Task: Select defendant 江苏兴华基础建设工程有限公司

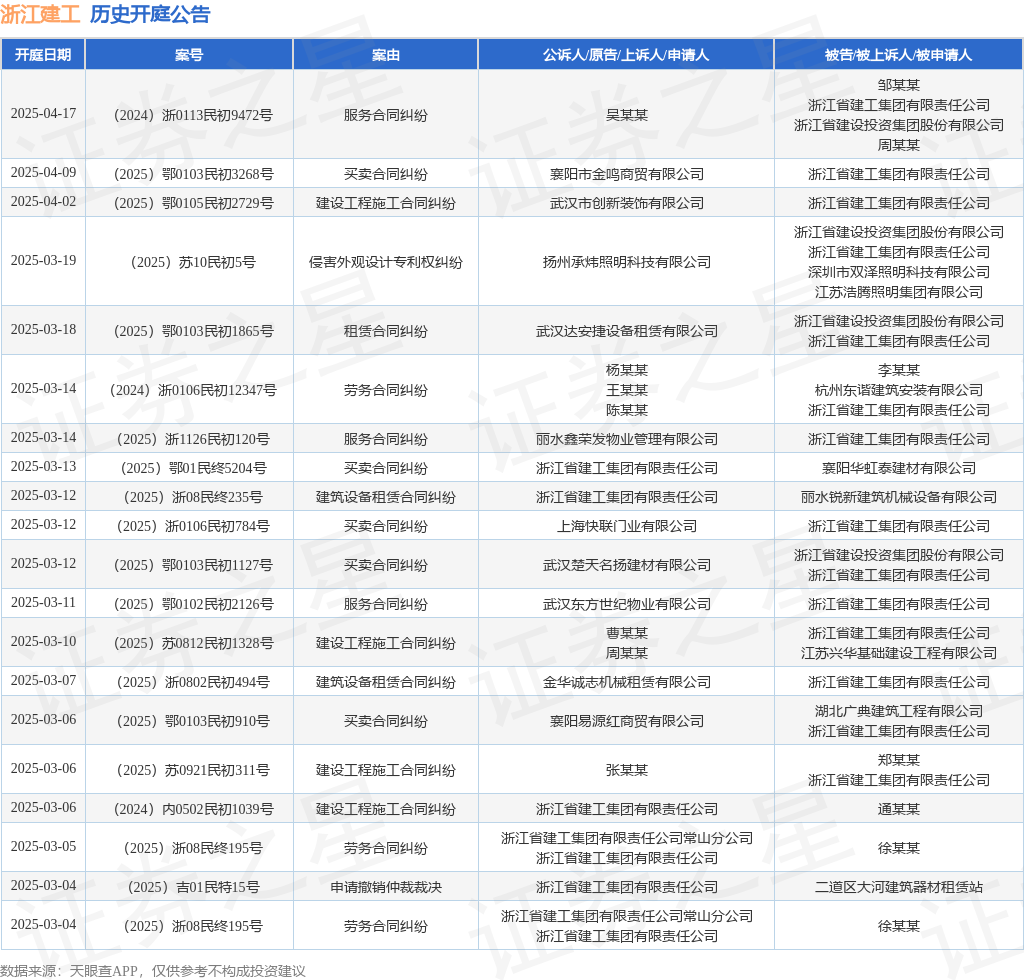Action: click(x=899, y=653)
